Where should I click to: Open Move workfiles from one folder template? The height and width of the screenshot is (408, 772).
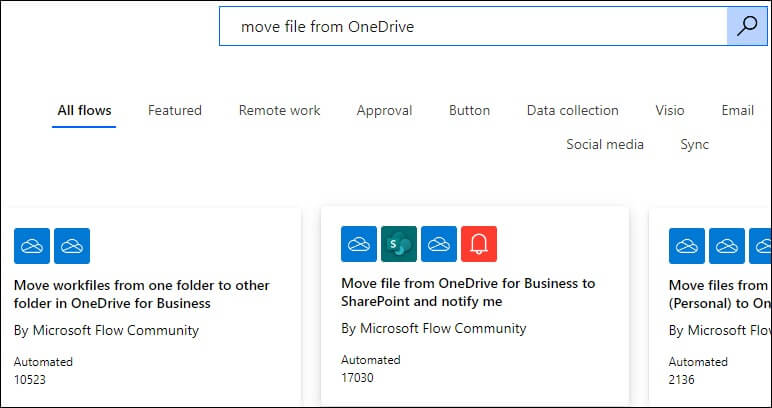(142, 294)
